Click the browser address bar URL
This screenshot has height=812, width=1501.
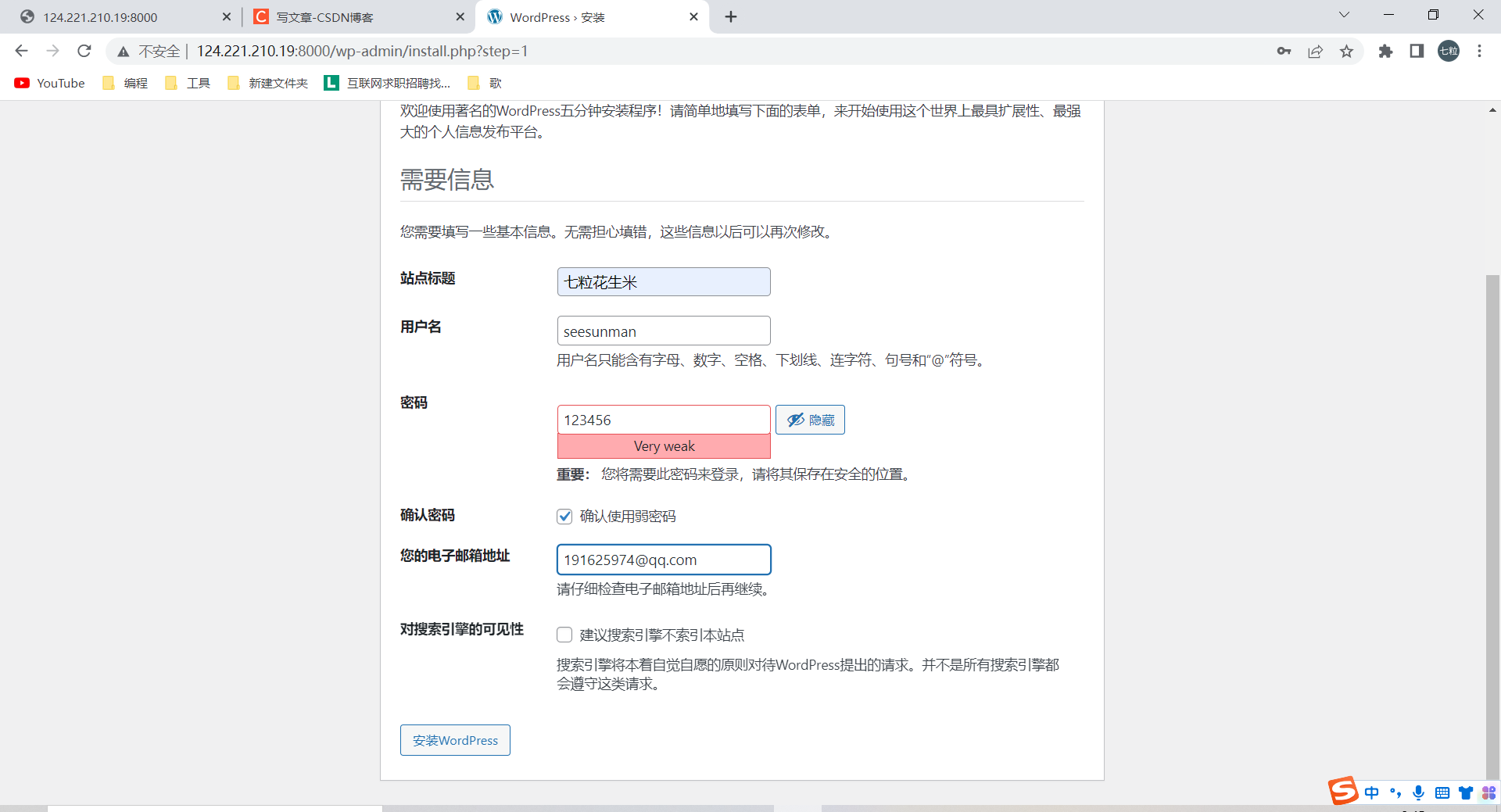pyautogui.click(x=362, y=51)
